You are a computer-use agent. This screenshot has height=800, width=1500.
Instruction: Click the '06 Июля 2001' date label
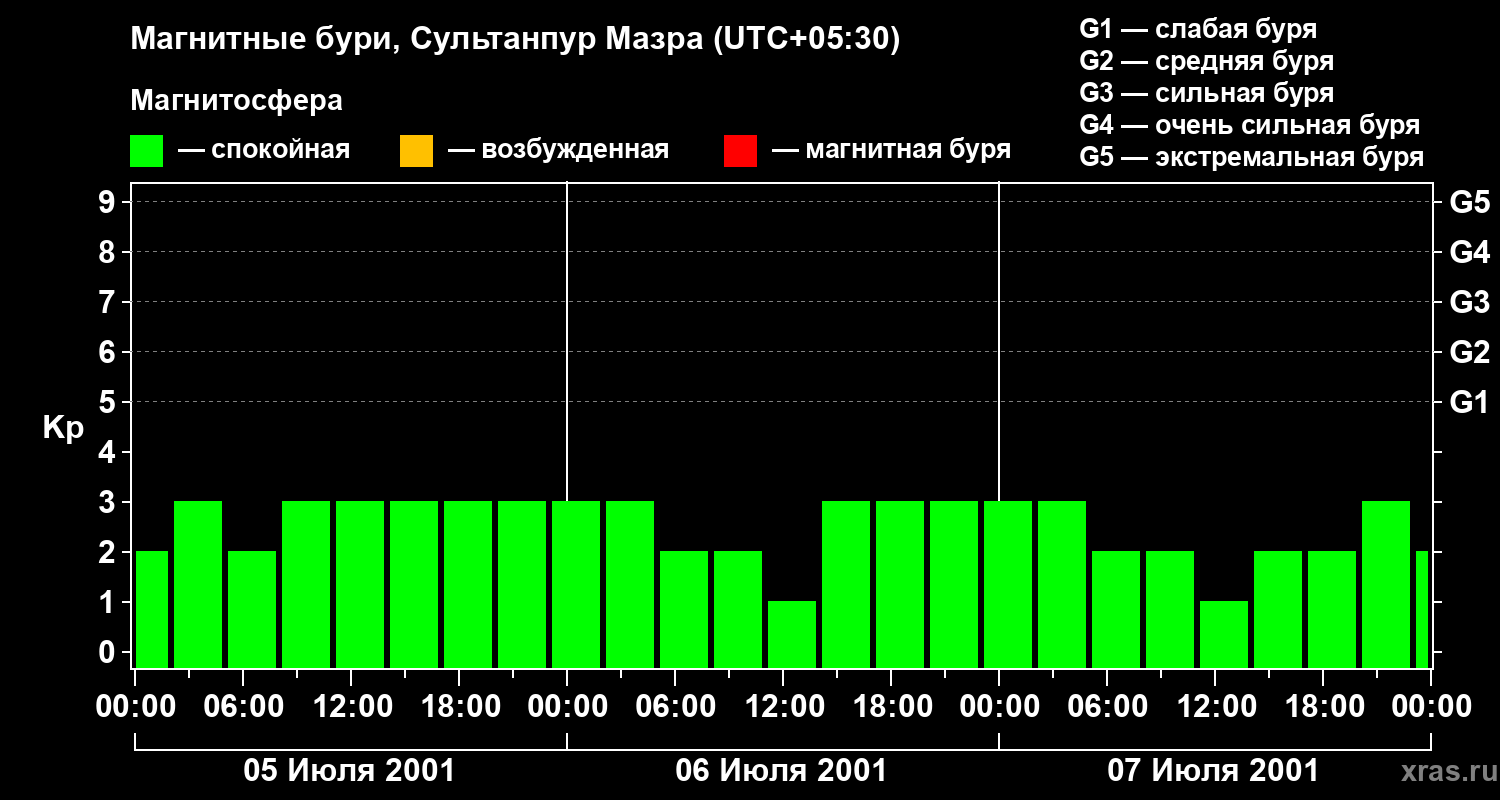point(781,771)
